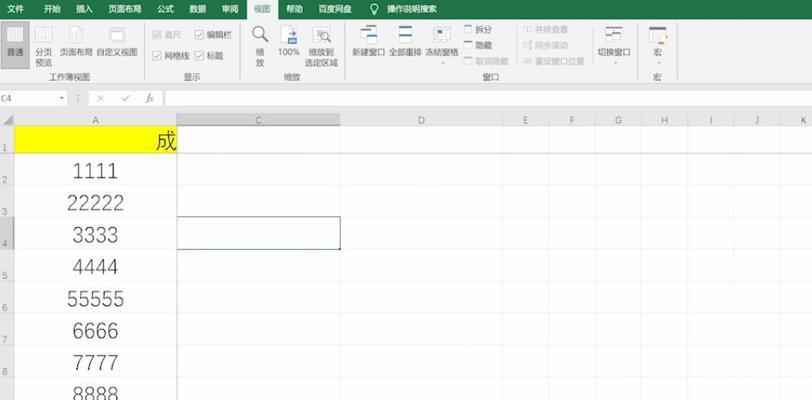
Task: Select column A header
Action: click(x=95, y=120)
